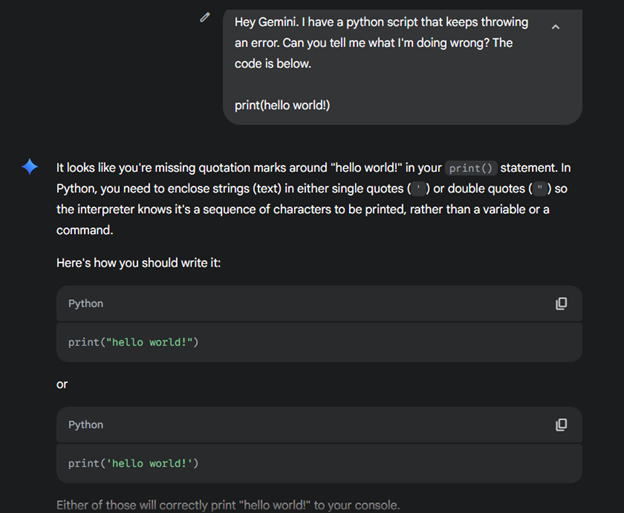Click the "Either of those will correctly print" sentence
This screenshot has width=624, height=513.
[228, 505]
